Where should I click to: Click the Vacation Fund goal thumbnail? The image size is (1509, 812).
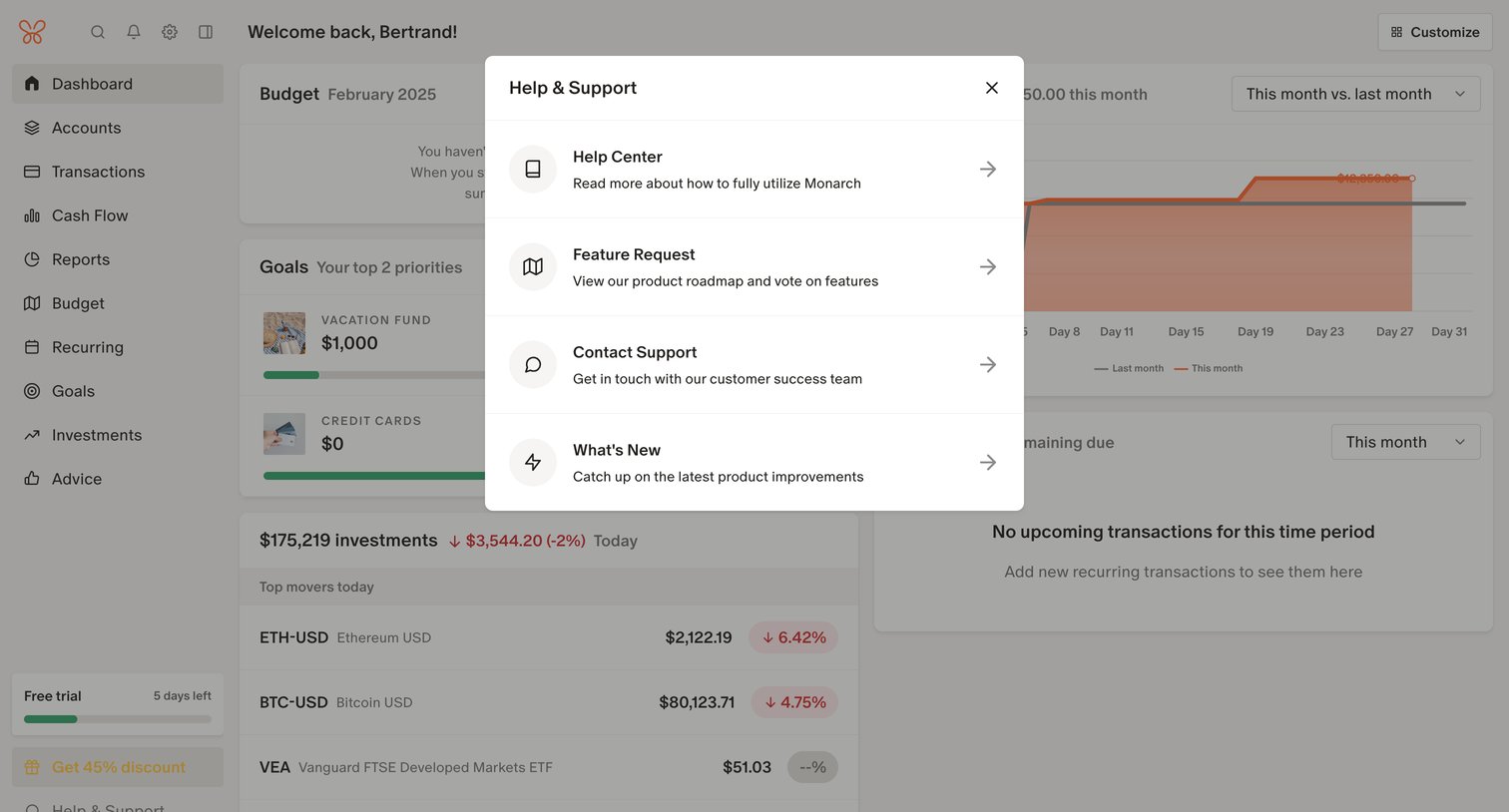pos(284,333)
